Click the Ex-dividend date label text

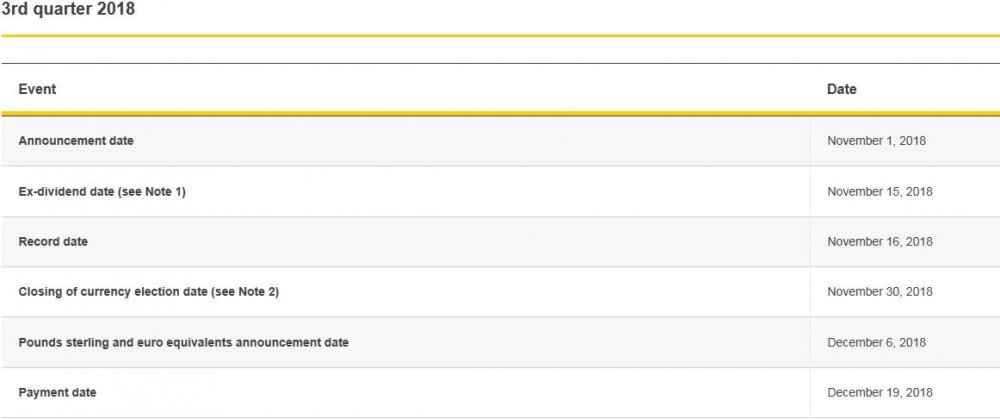point(66,192)
